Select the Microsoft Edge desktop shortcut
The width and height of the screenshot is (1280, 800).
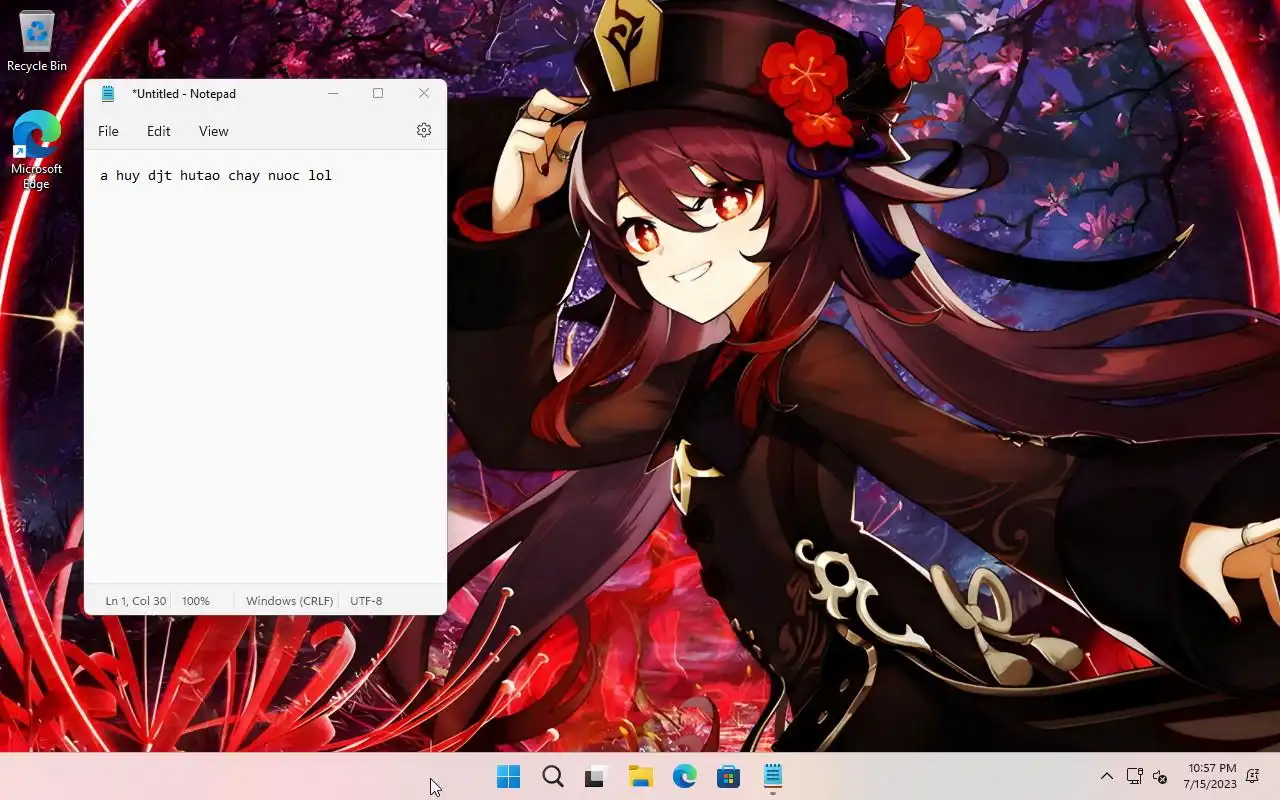[x=37, y=150]
